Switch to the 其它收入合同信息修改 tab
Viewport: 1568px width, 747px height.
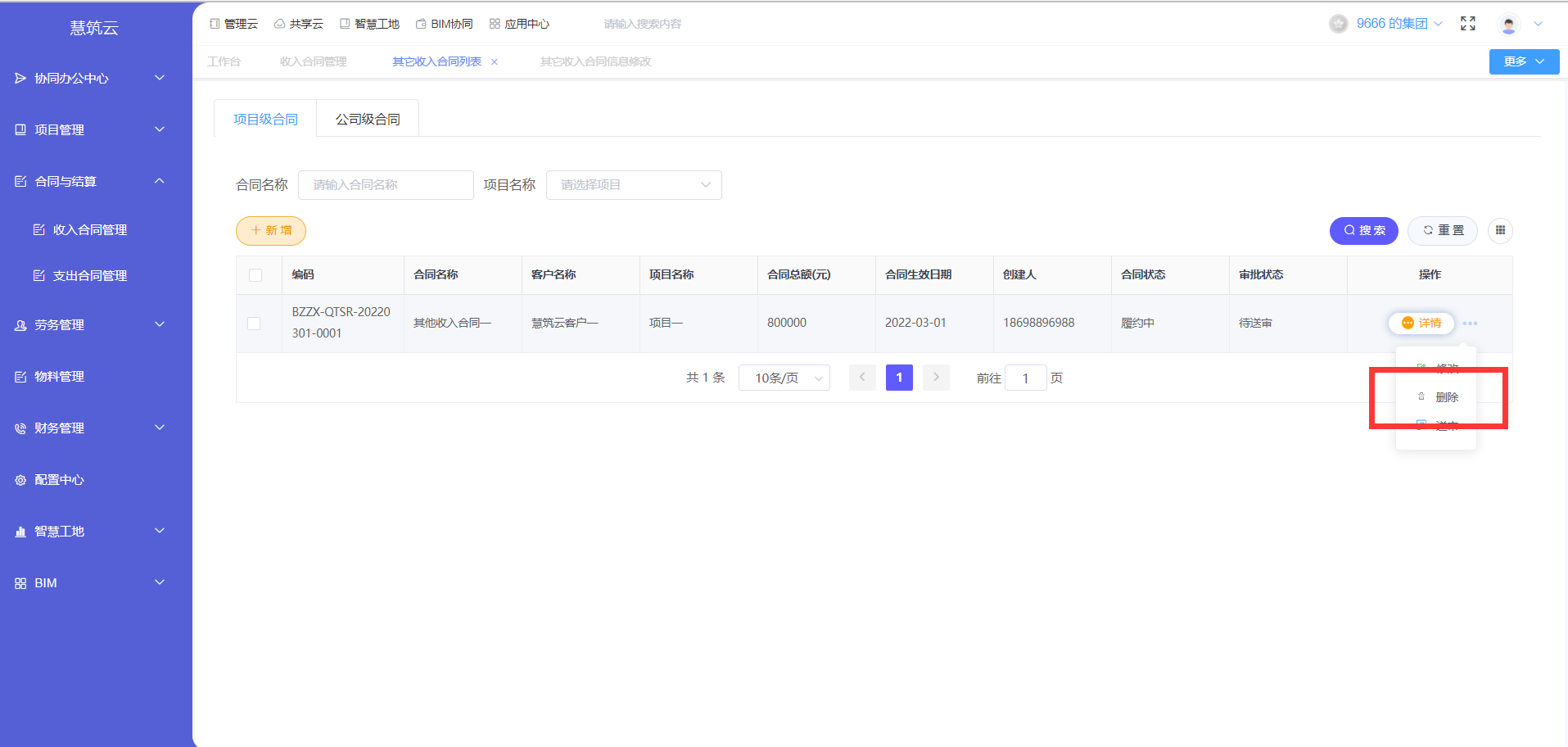pyautogui.click(x=596, y=62)
